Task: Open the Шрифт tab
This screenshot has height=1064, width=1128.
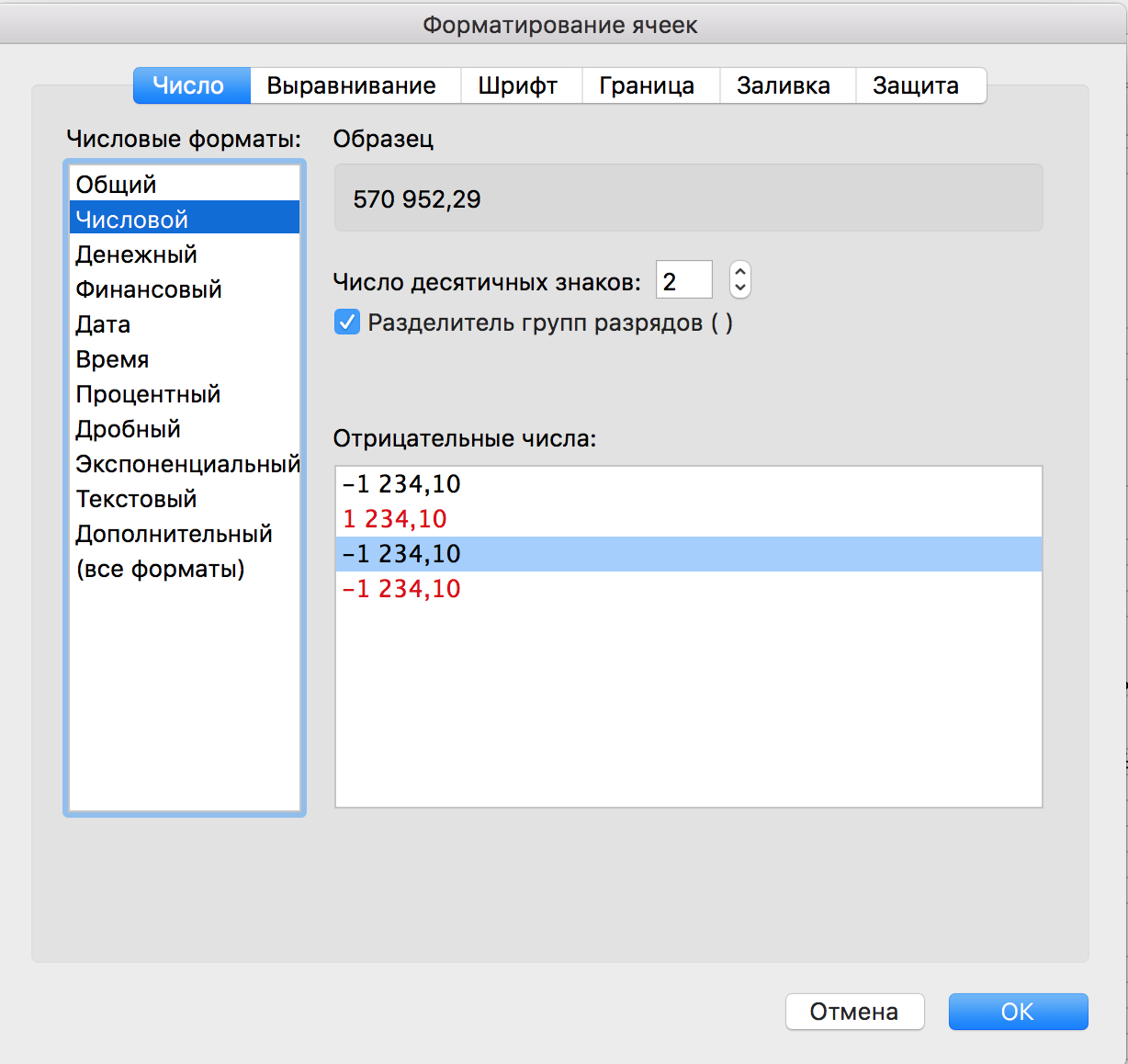Action: click(517, 85)
